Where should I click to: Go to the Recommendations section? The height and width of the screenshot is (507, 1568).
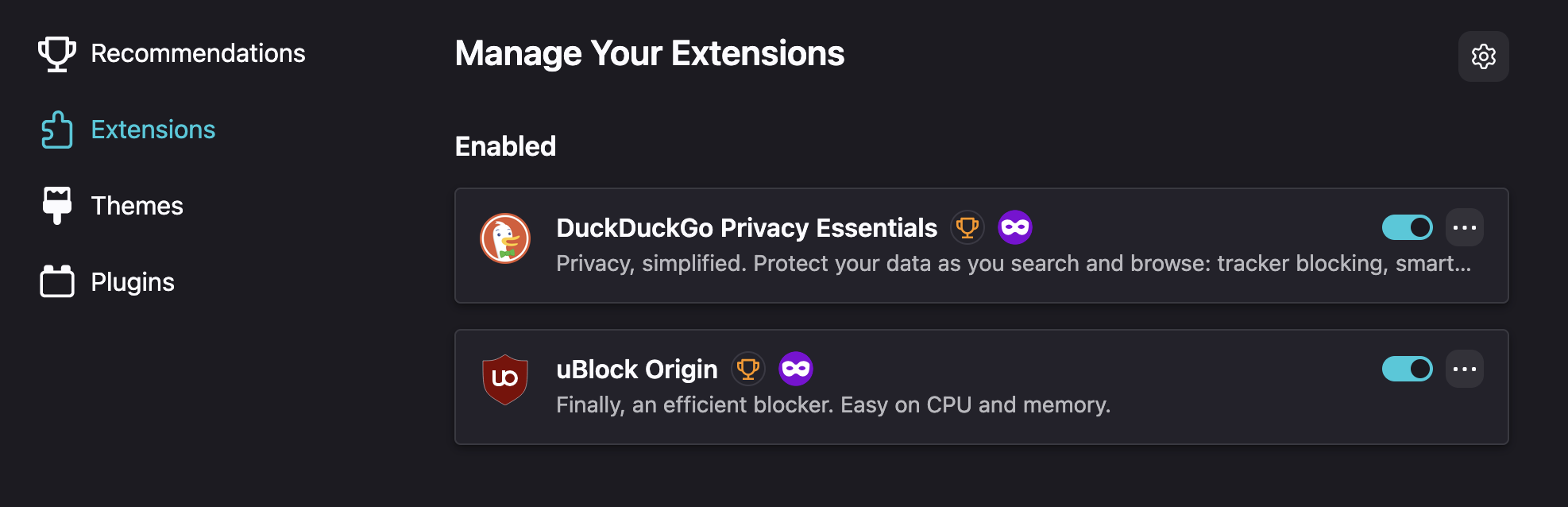(x=198, y=54)
